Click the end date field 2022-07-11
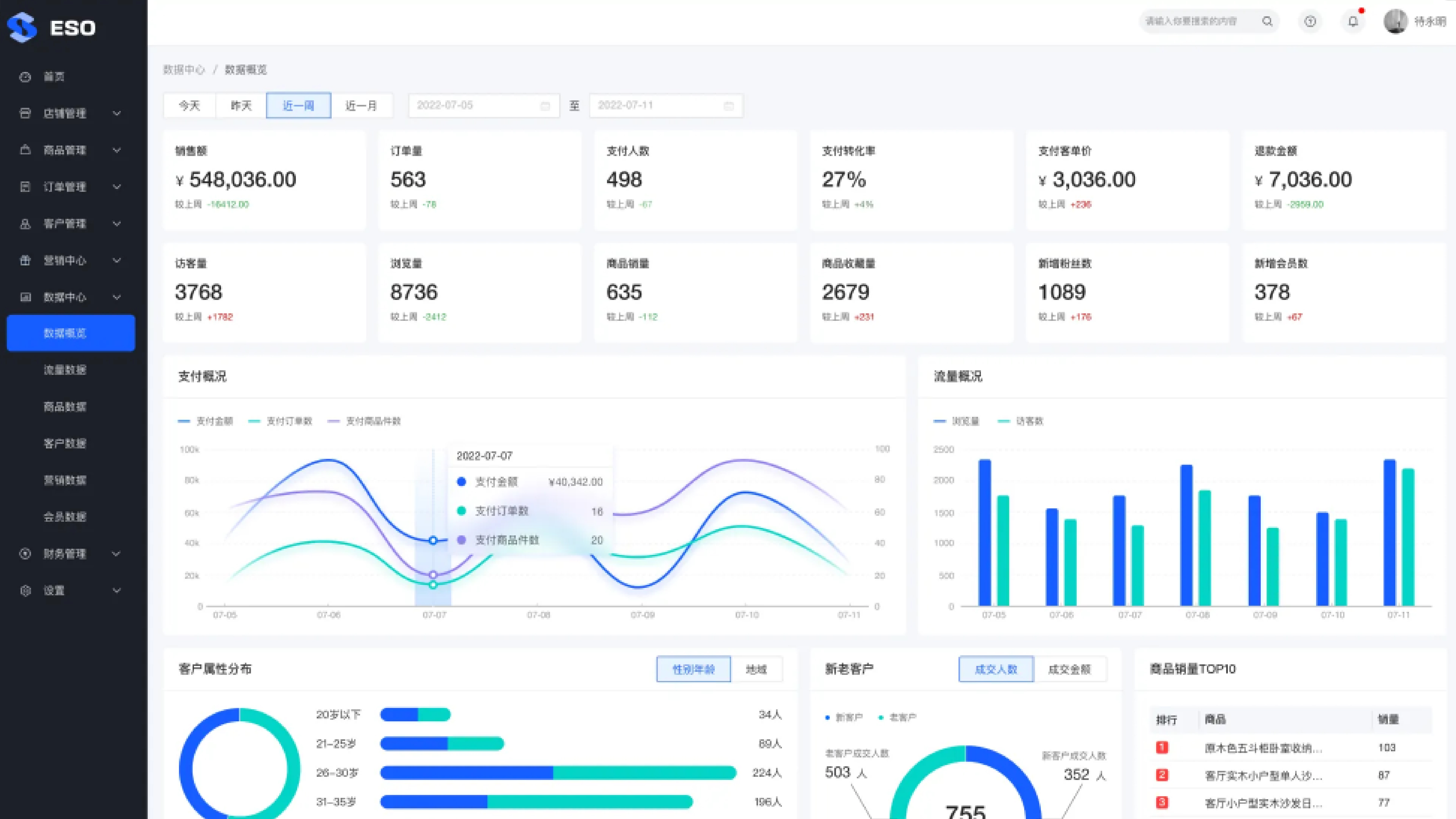Image resolution: width=1456 pixels, height=819 pixels. click(666, 106)
